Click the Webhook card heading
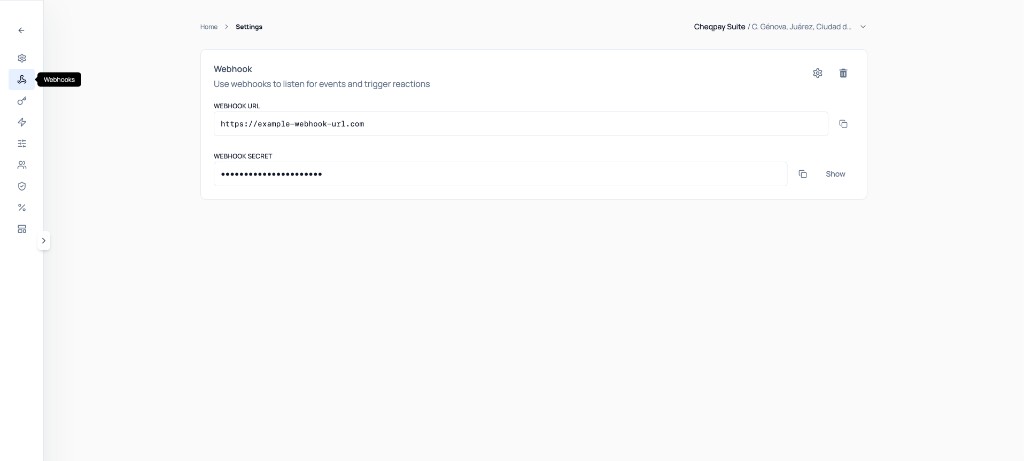The height and width of the screenshot is (461, 1024). pyautogui.click(x=232, y=69)
